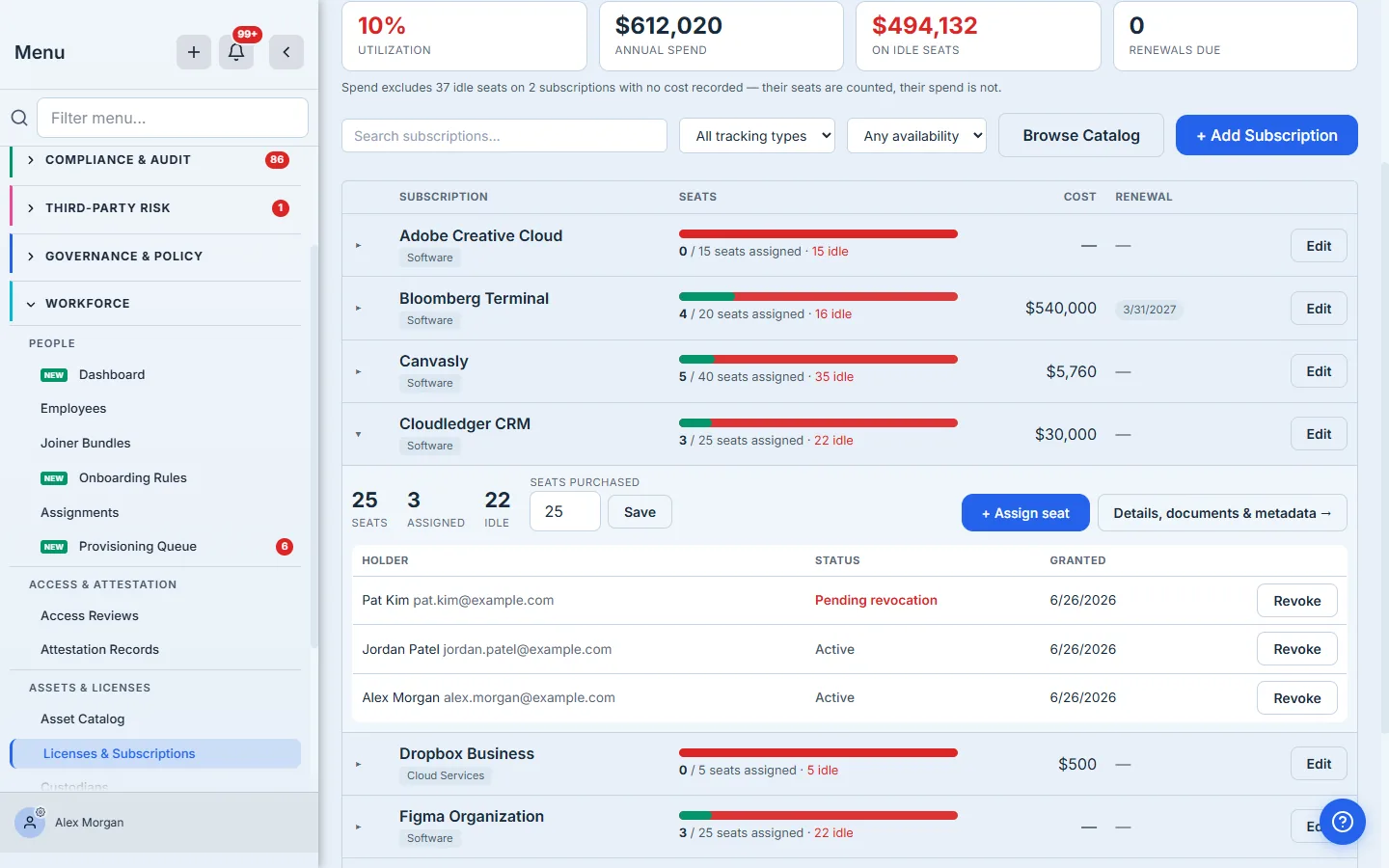Click the NEW badge beside Dashboard

coord(54,375)
